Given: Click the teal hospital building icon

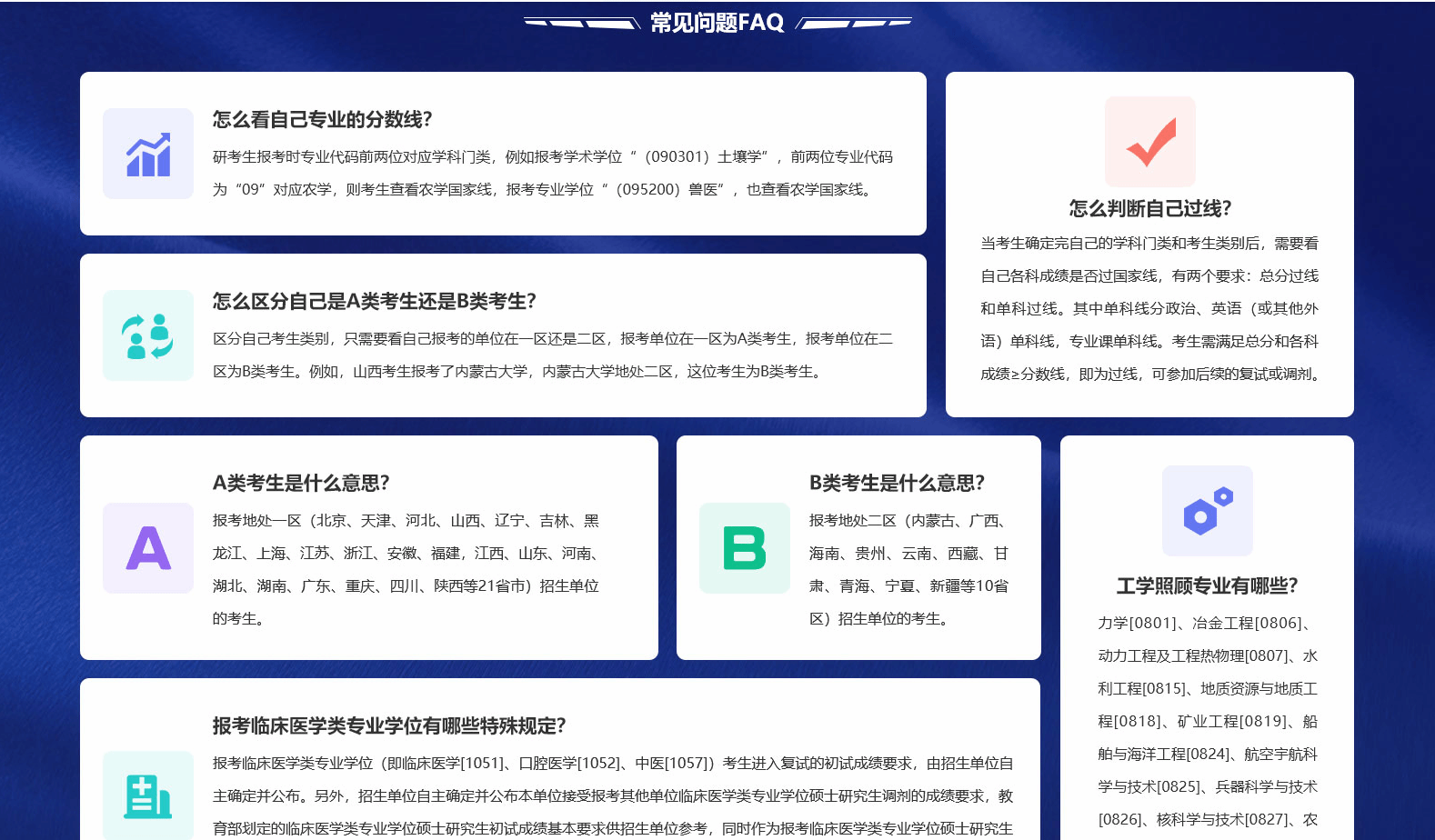Looking at the screenshot, I should click(148, 795).
